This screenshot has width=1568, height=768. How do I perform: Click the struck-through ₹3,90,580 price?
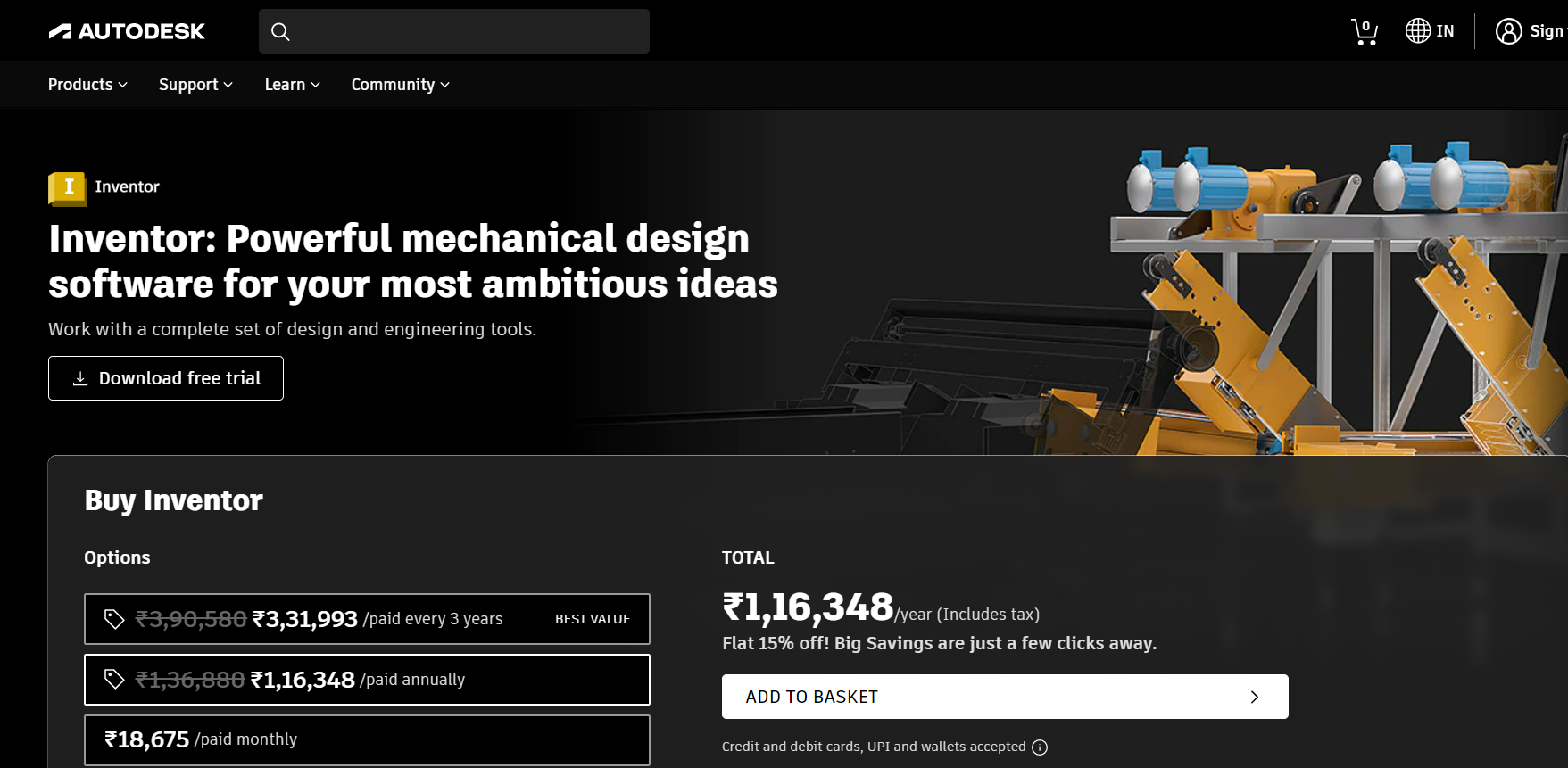[x=191, y=619]
